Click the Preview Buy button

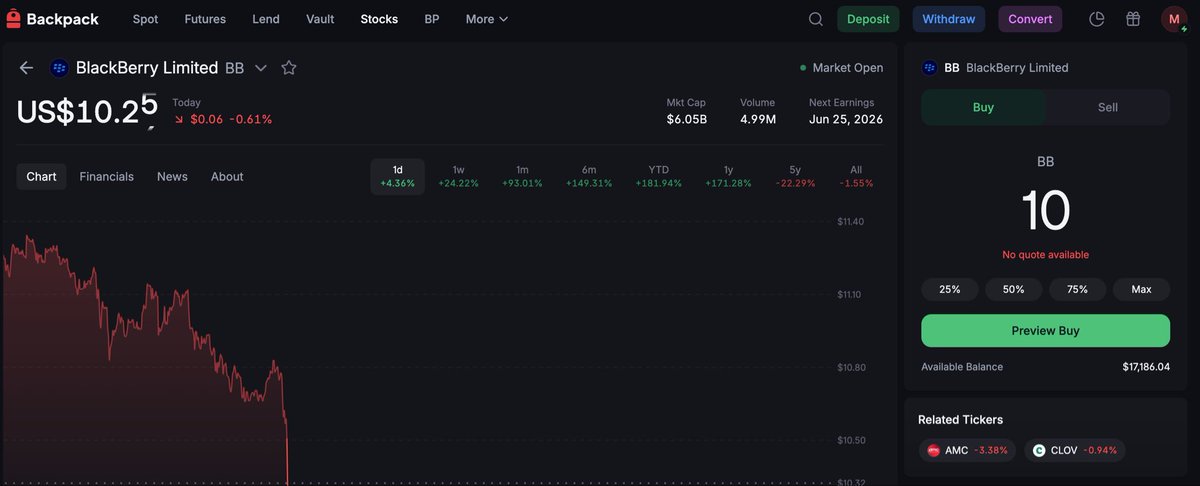(1045, 331)
